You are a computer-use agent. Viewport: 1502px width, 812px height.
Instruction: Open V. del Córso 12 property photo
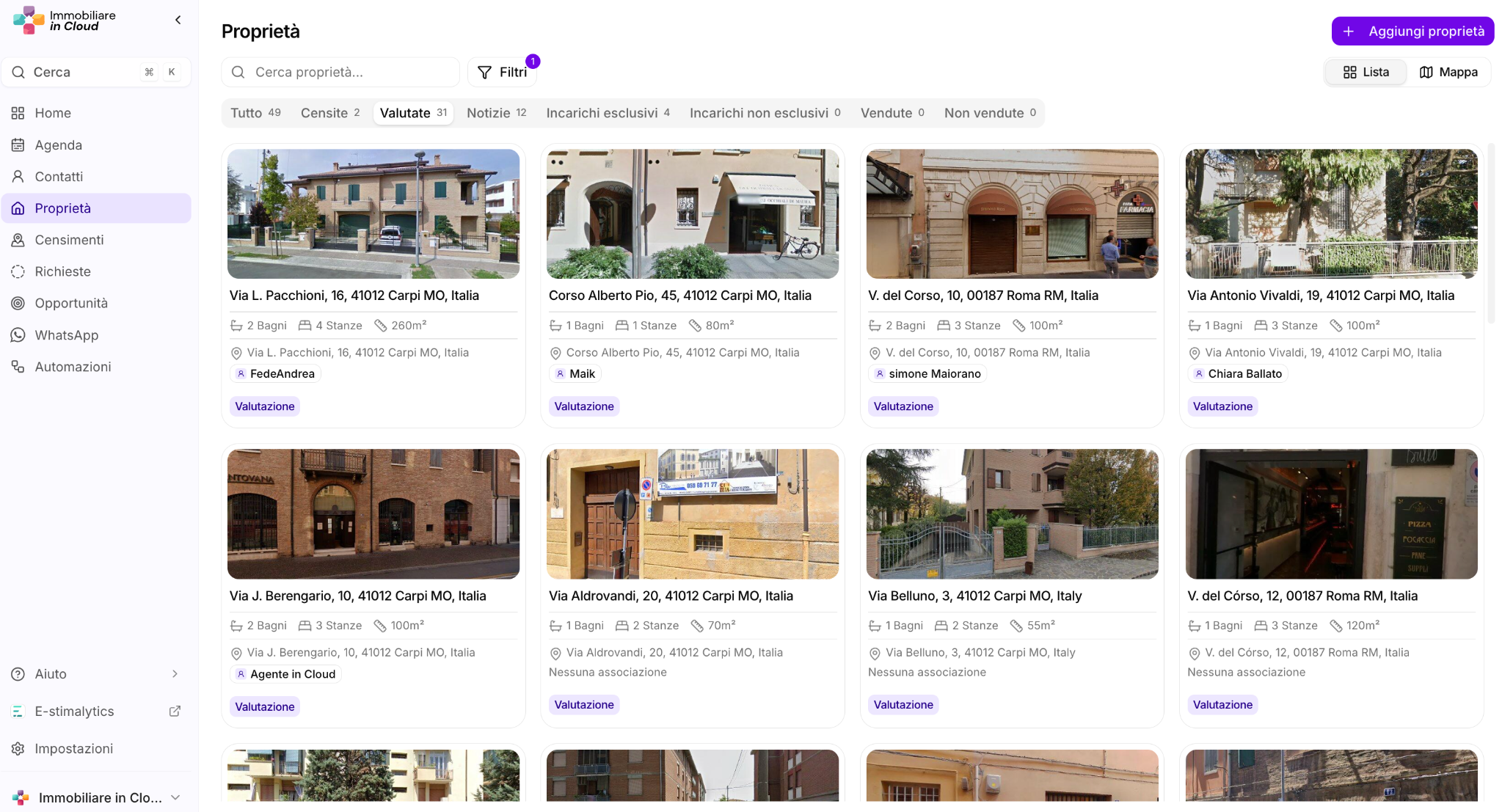(x=1332, y=514)
